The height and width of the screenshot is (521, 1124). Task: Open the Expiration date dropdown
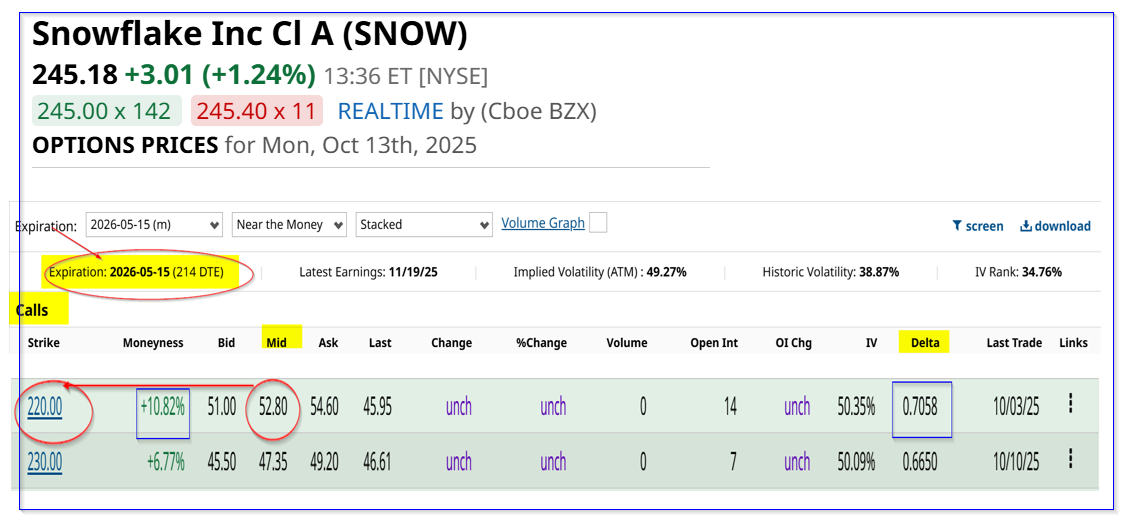(154, 225)
